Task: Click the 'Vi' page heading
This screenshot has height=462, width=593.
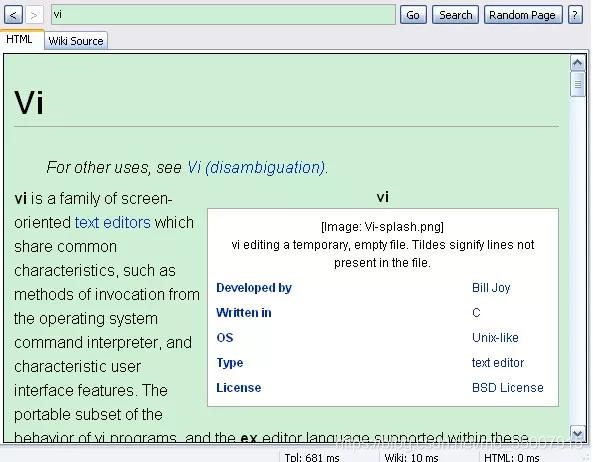Action: 29,102
